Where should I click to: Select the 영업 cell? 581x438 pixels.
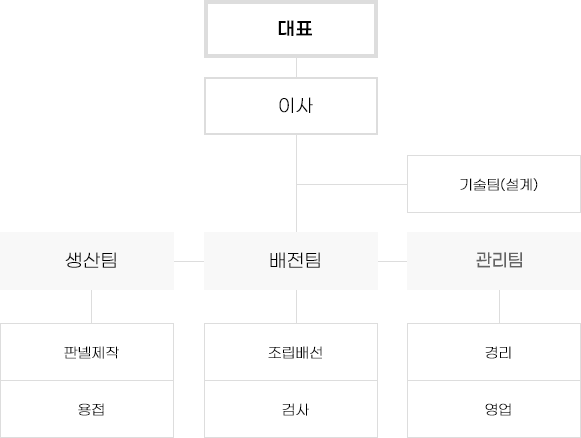point(494,409)
